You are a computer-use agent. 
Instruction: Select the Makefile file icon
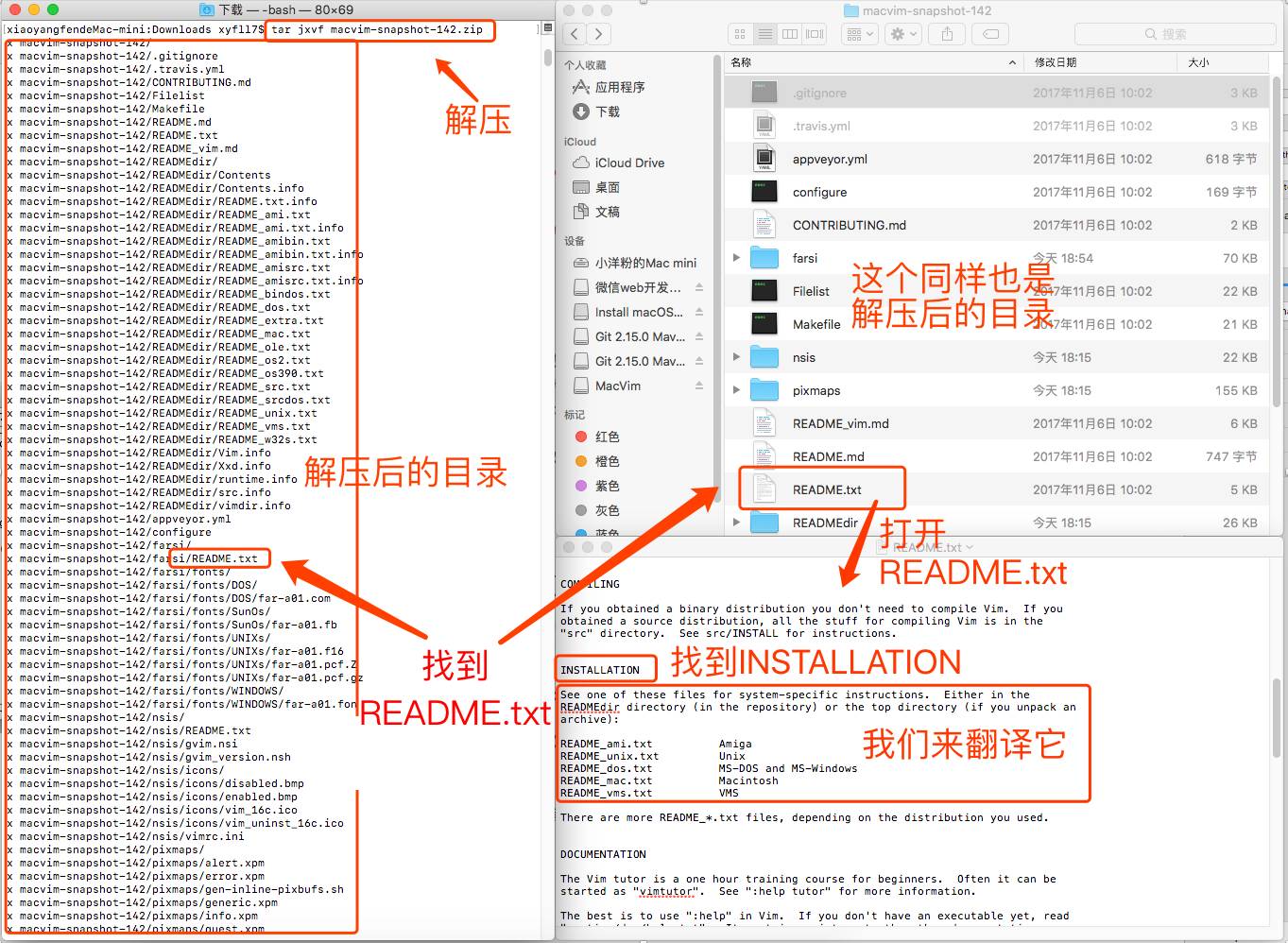[x=764, y=324]
